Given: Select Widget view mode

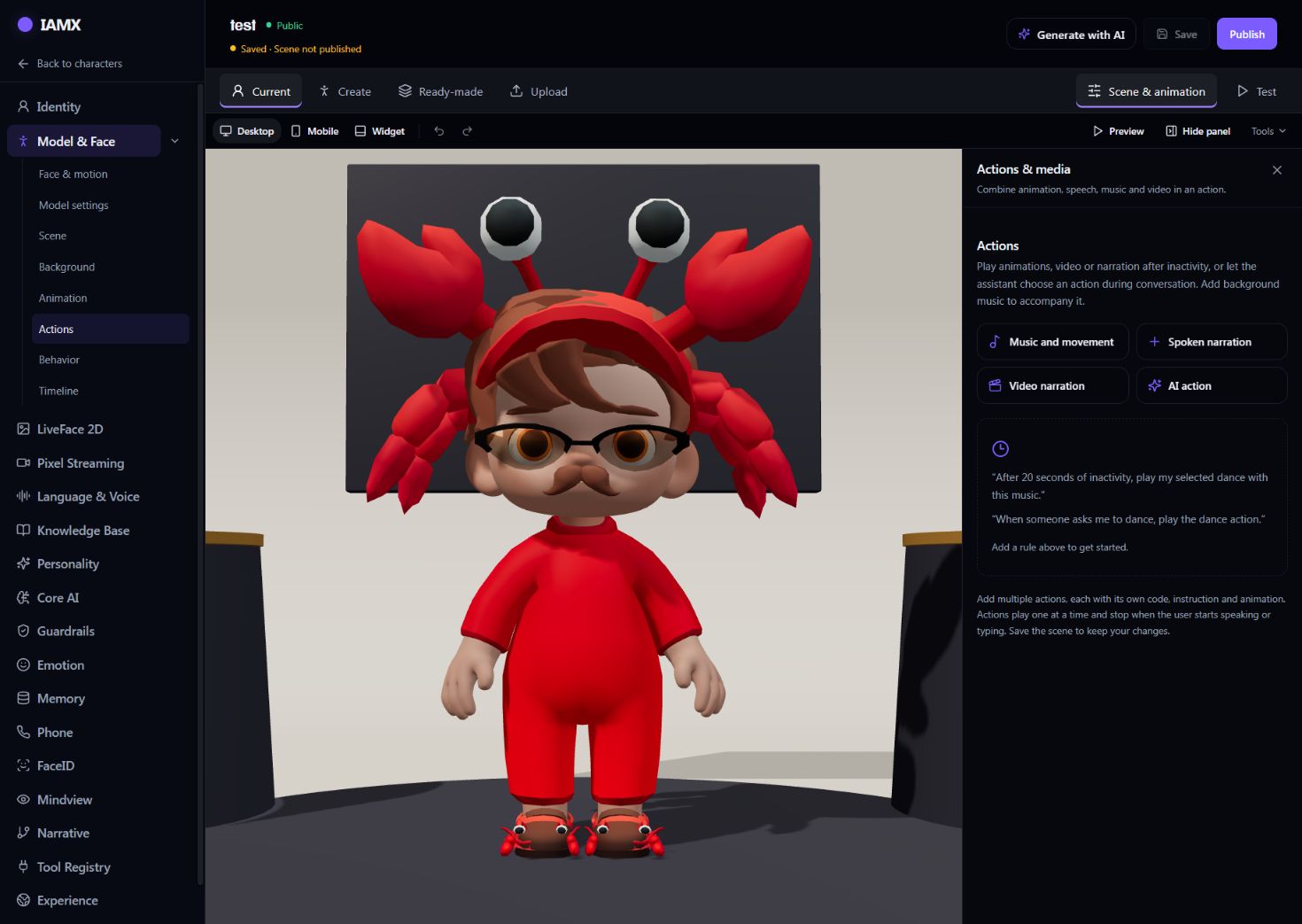Looking at the screenshot, I should (x=379, y=131).
